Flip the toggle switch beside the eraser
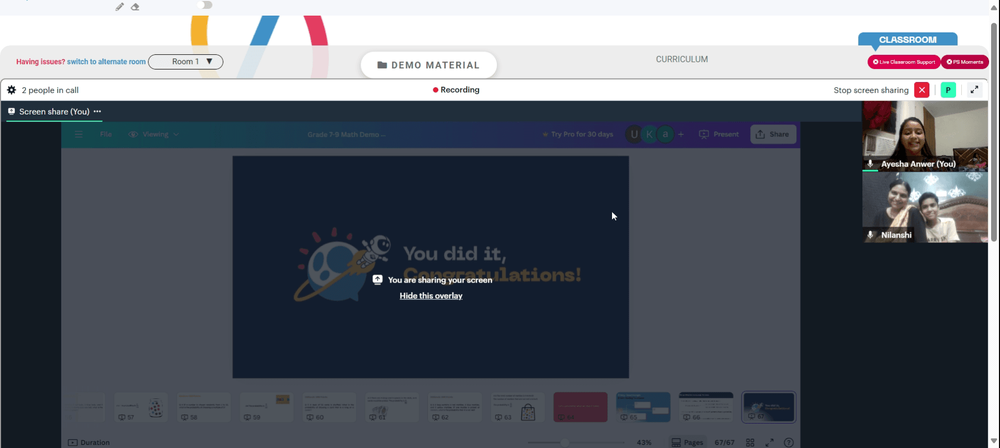 click(205, 5)
